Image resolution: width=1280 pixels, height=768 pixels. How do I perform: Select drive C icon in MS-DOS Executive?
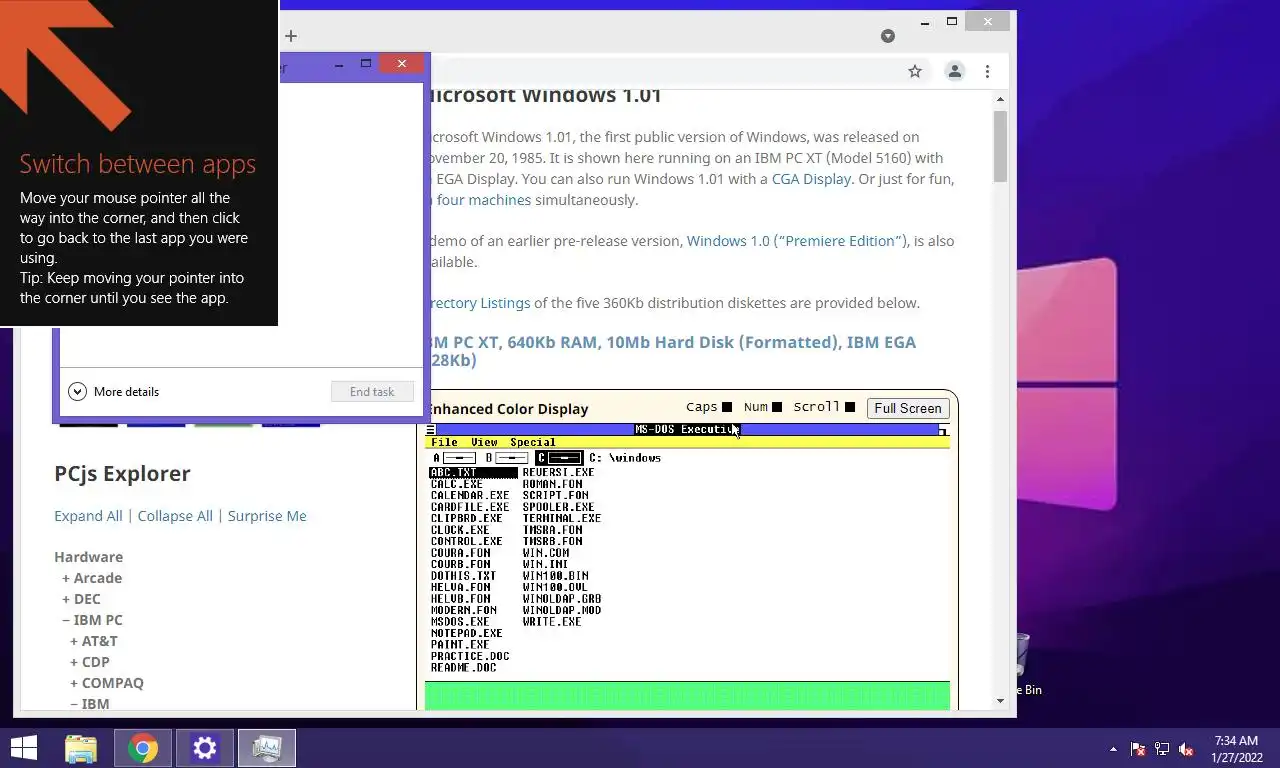tap(559, 458)
